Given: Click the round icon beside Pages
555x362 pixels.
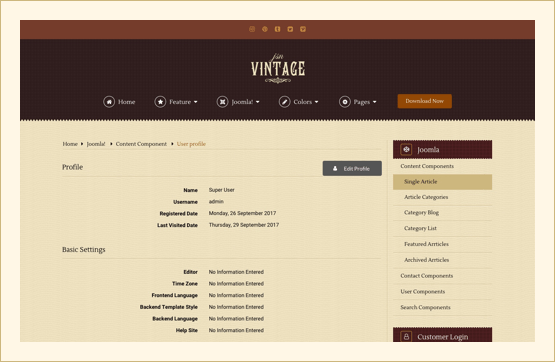Looking at the screenshot, I should 344,102.
